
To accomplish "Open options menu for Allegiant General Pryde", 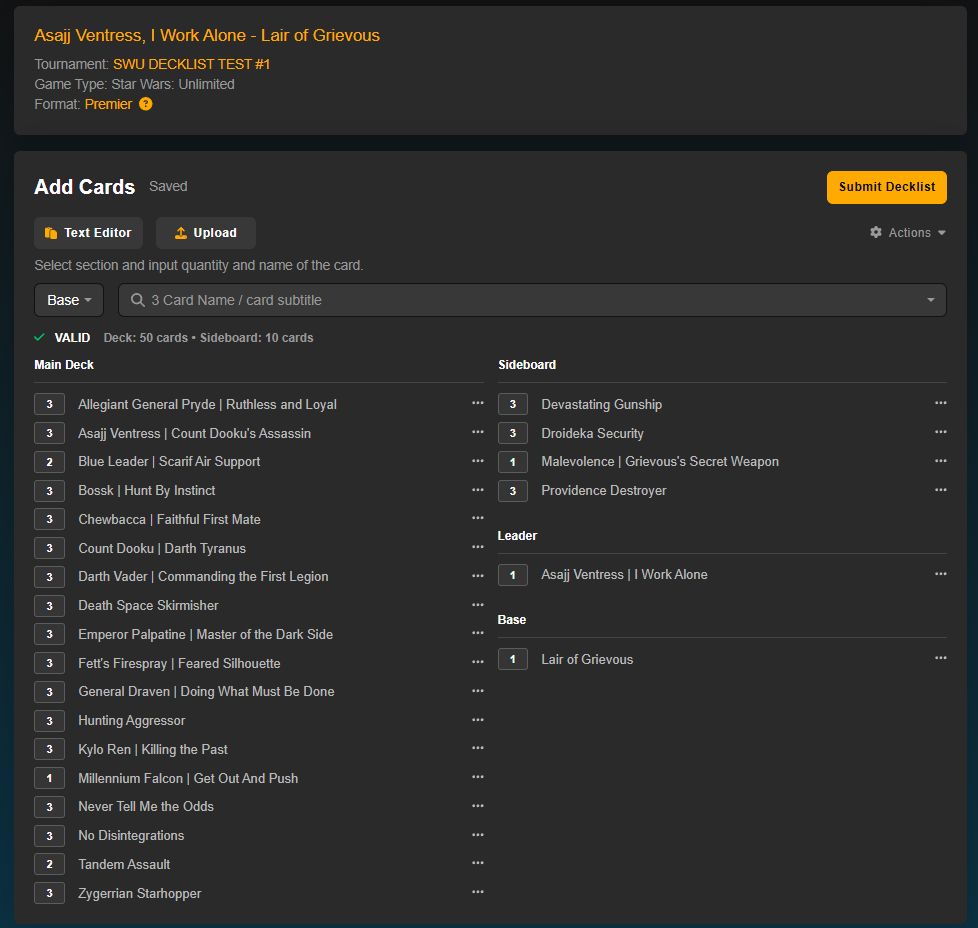I will (478, 404).
